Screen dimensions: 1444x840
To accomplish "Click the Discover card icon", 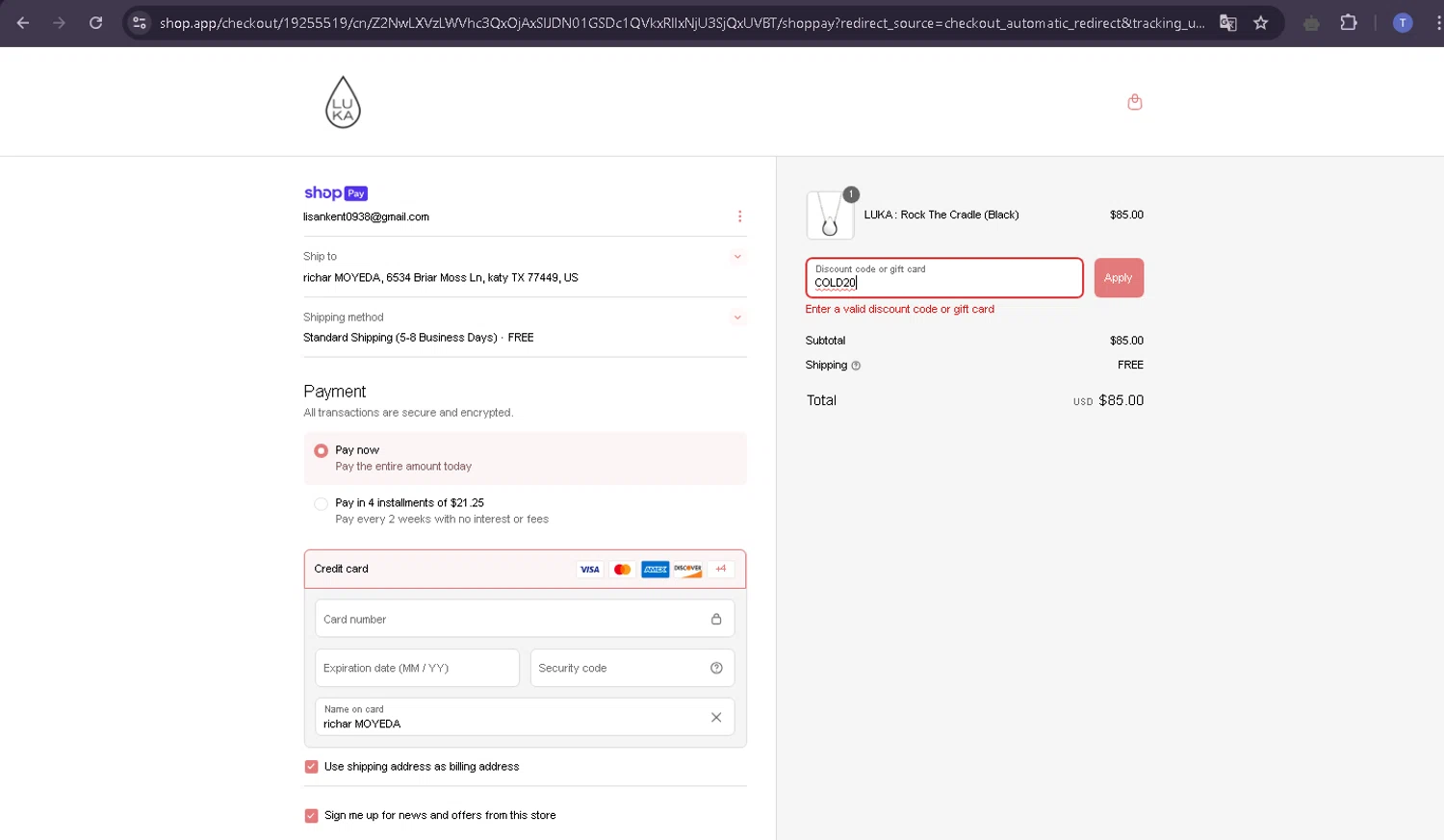I will coord(688,570).
